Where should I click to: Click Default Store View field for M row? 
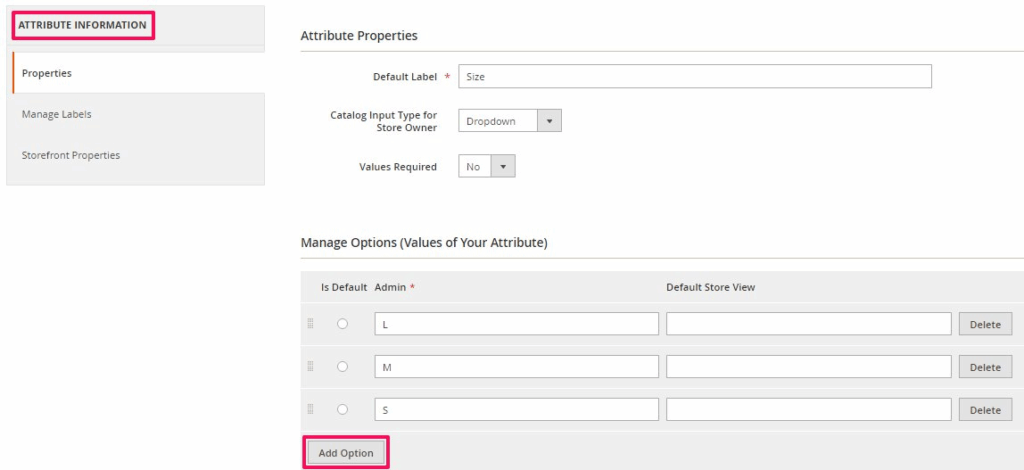point(808,367)
